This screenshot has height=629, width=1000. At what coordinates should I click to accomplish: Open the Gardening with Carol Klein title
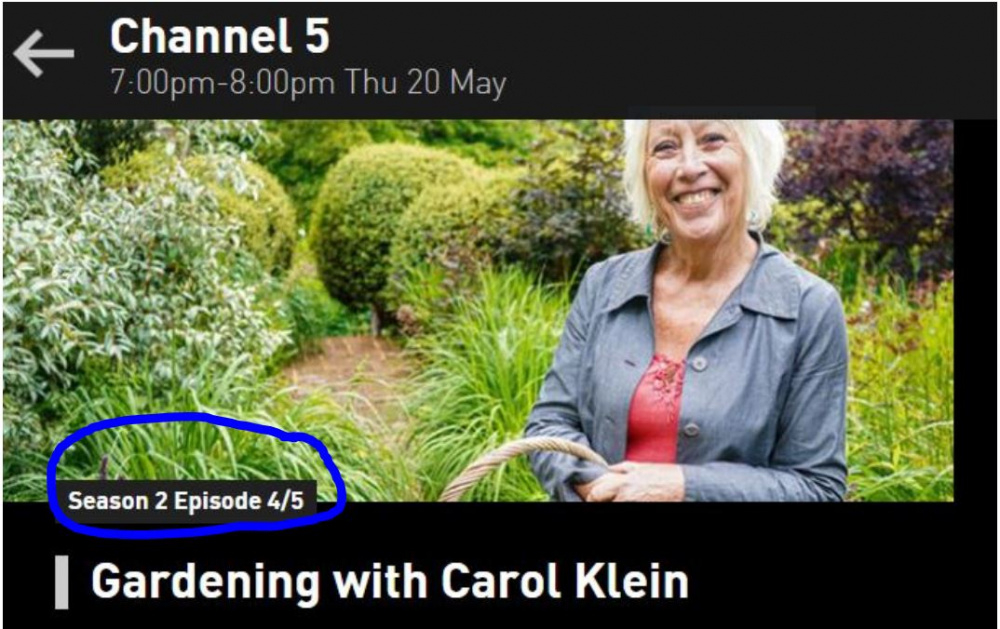coord(390,581)
